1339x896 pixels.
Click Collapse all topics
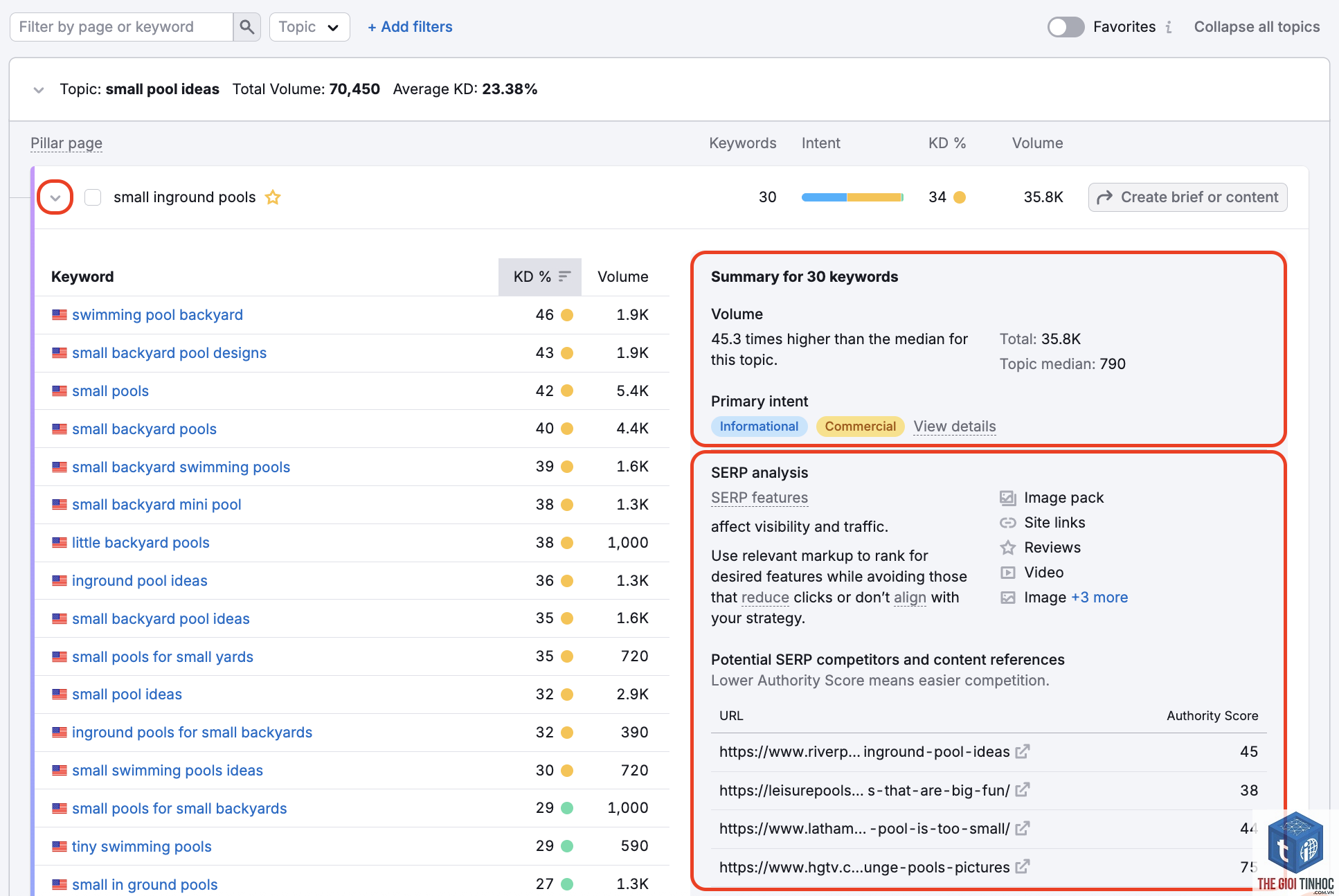1257,27
